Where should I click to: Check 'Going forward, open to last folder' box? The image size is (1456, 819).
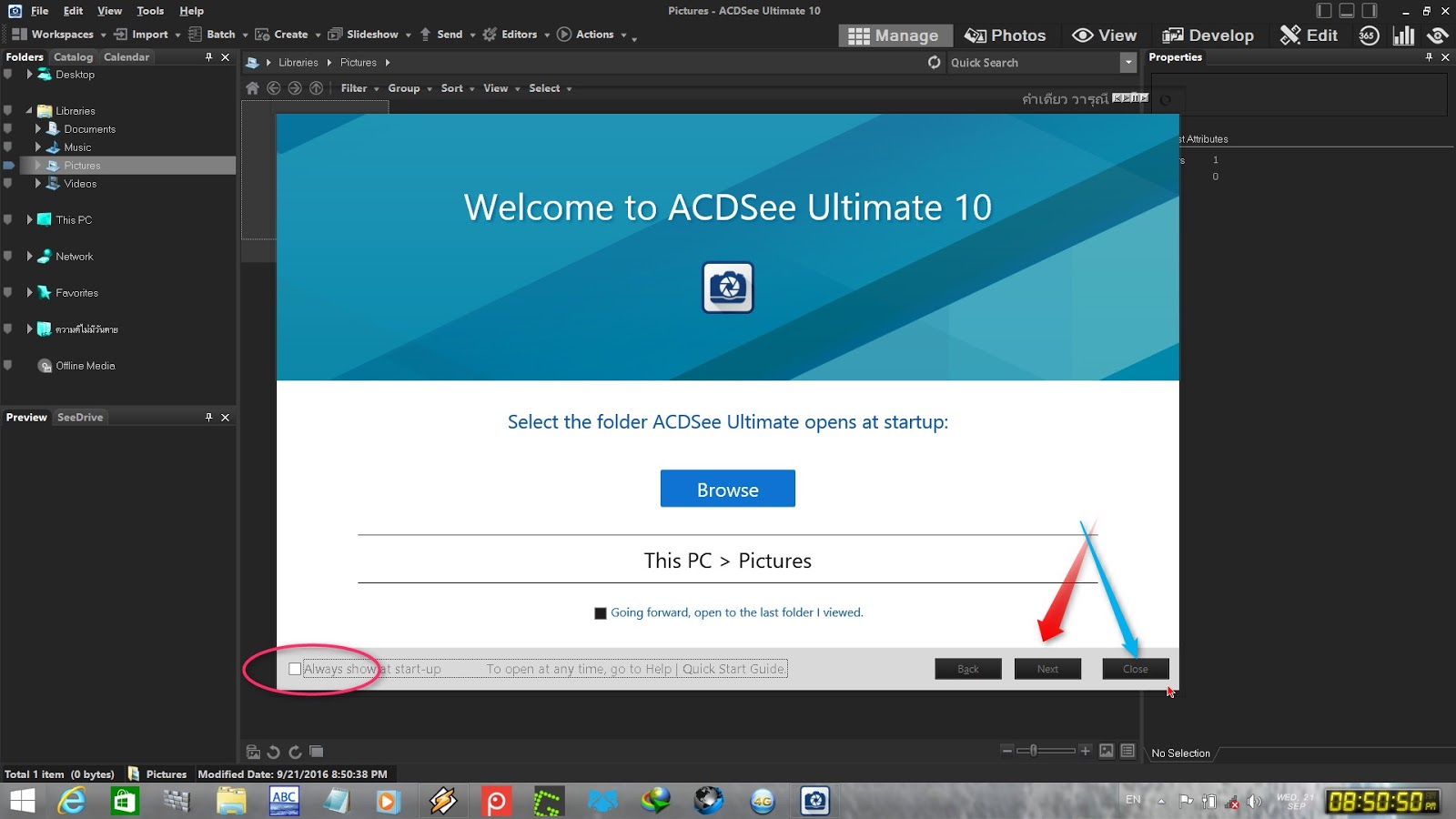(x=601, y=613)
